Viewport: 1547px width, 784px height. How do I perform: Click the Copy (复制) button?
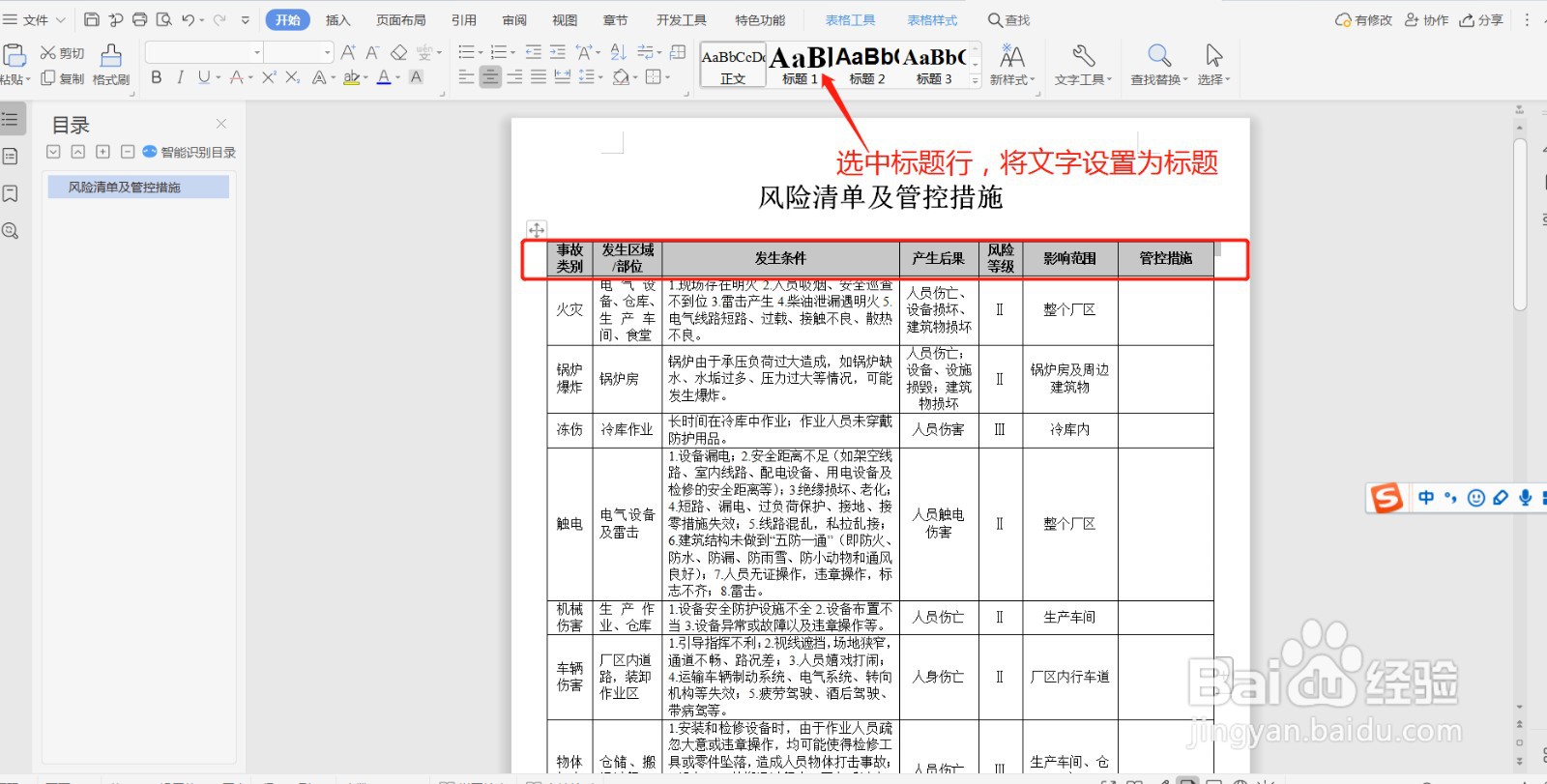[62, 78]
